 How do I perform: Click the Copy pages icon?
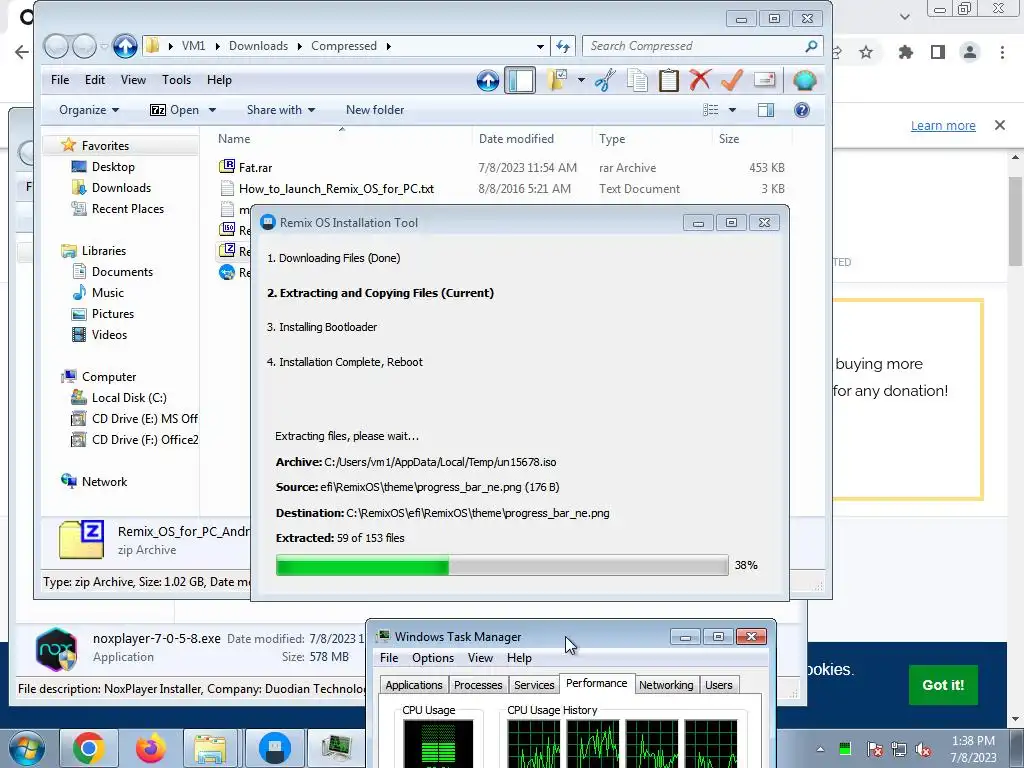tap(637, 80)
